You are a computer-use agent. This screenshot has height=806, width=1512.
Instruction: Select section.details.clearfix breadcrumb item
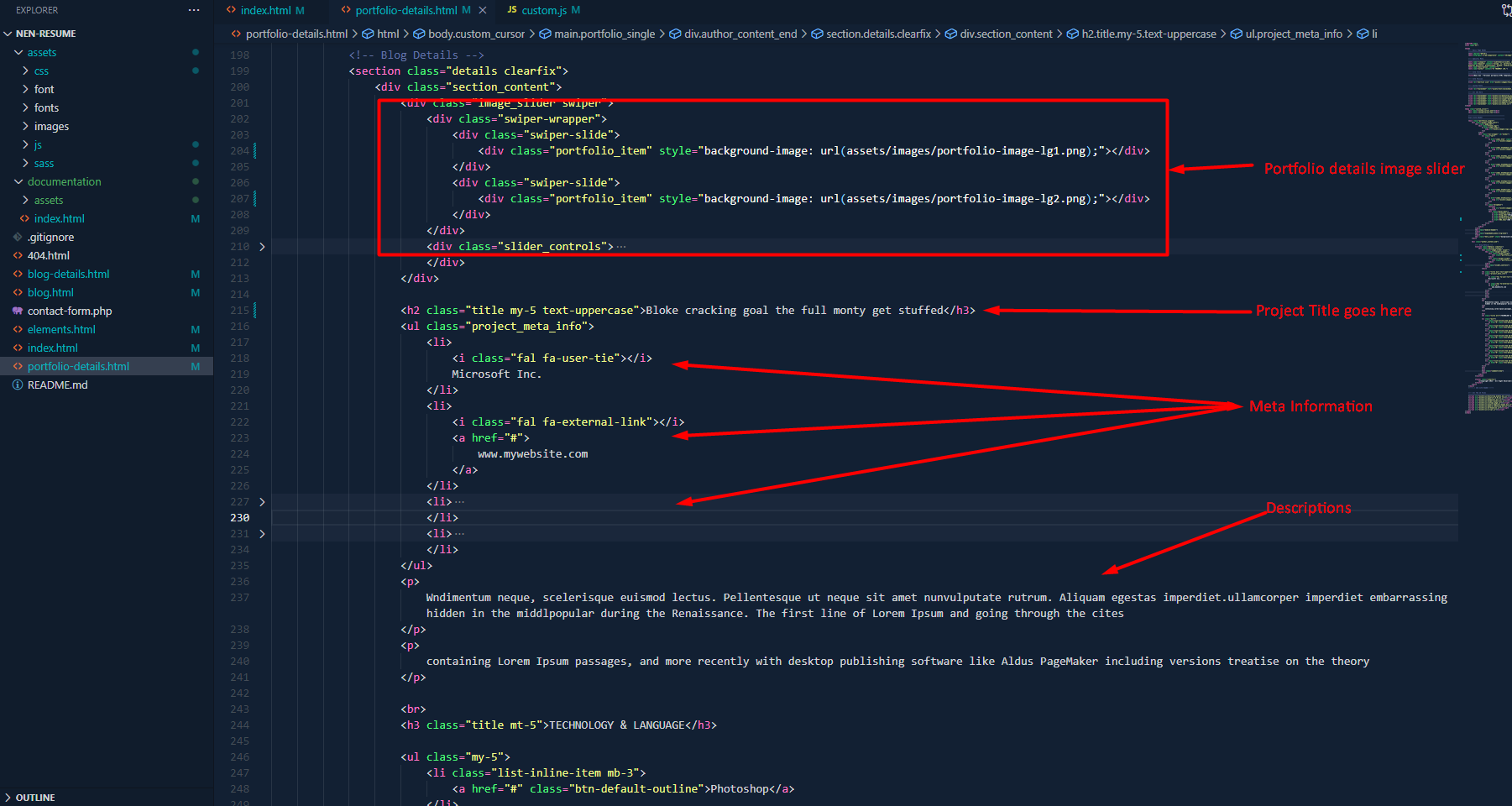click(x=878, y=34)
